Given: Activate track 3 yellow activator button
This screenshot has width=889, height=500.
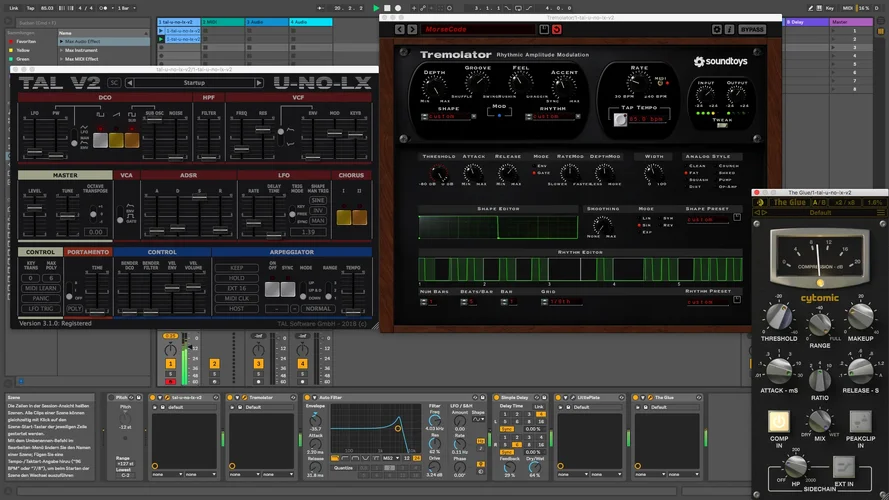Looking at the screenshot, I should (259, 363).
